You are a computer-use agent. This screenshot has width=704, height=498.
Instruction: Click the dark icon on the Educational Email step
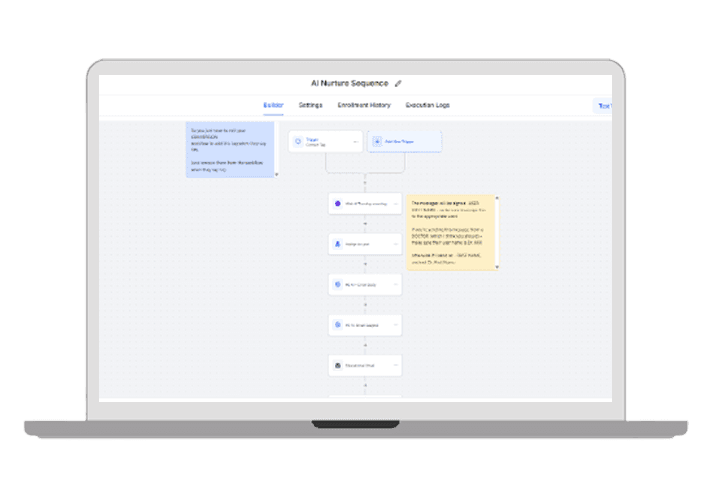(338, 366)
